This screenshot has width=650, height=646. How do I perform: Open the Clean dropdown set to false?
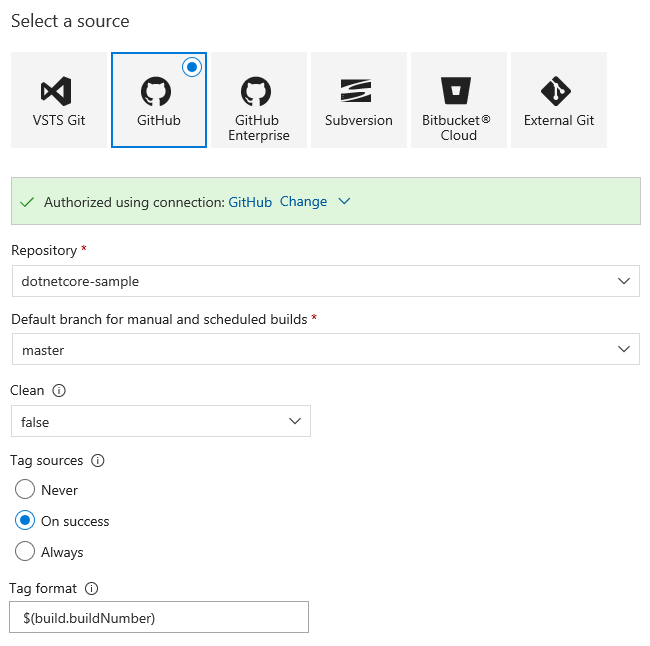coord(160,422)
